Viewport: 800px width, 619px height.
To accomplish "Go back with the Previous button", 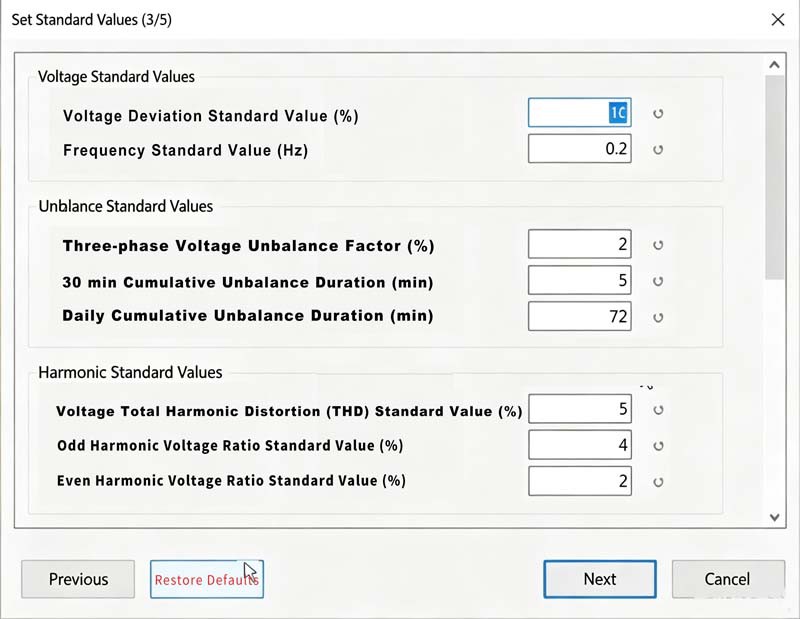I will (78, 579).
